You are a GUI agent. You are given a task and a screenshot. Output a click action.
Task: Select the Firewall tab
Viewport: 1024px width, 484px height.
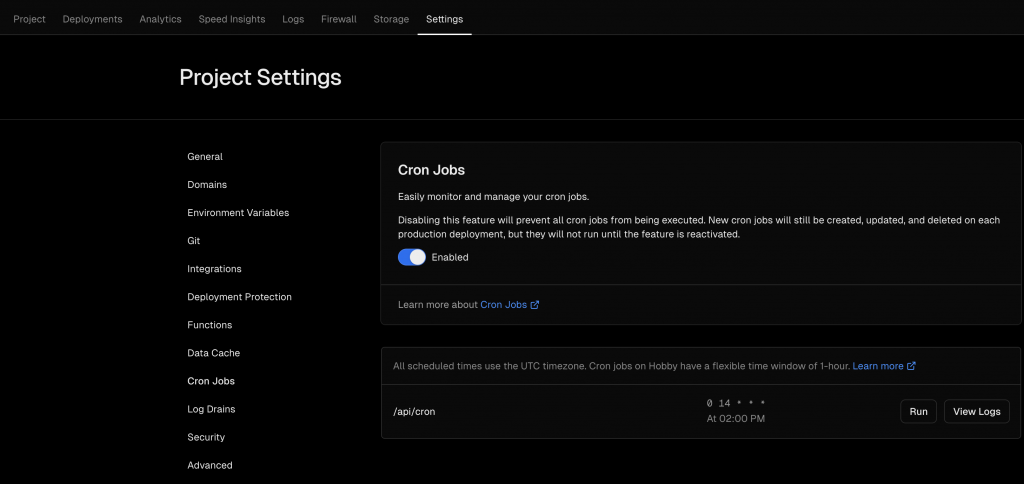point(338,19)
